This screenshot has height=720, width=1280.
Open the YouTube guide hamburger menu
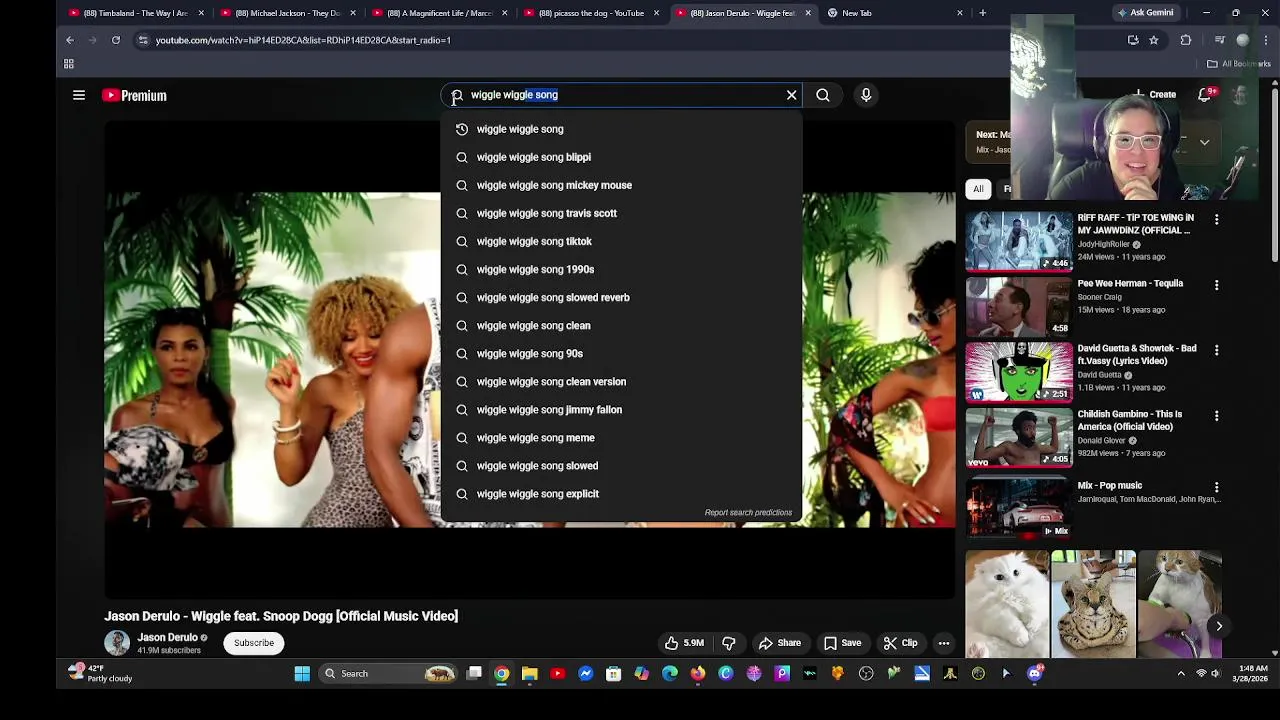coord(79,95)
